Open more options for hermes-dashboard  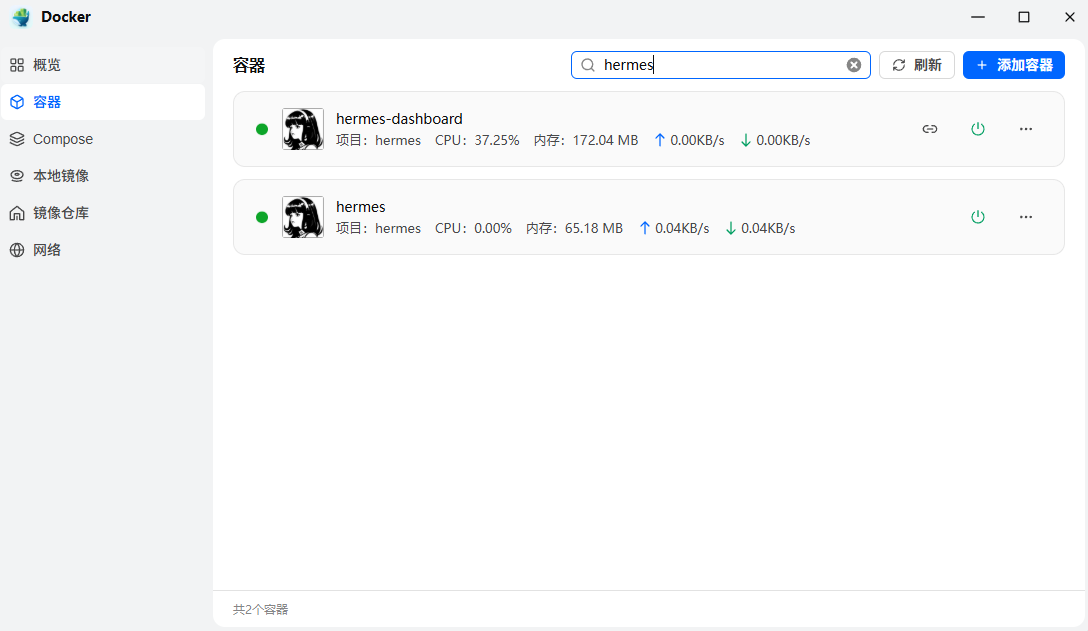pyautogui.click(x=1026, y=129)
